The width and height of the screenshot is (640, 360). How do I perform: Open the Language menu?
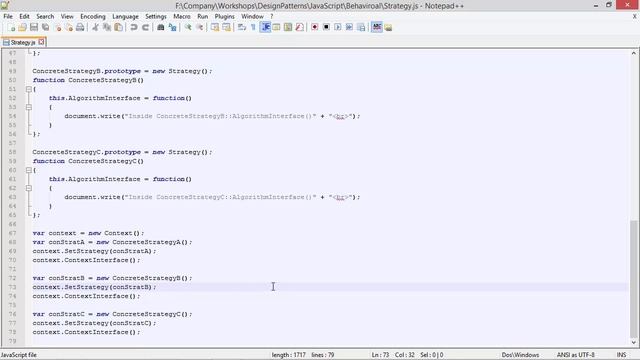click(x=125, y=16)
